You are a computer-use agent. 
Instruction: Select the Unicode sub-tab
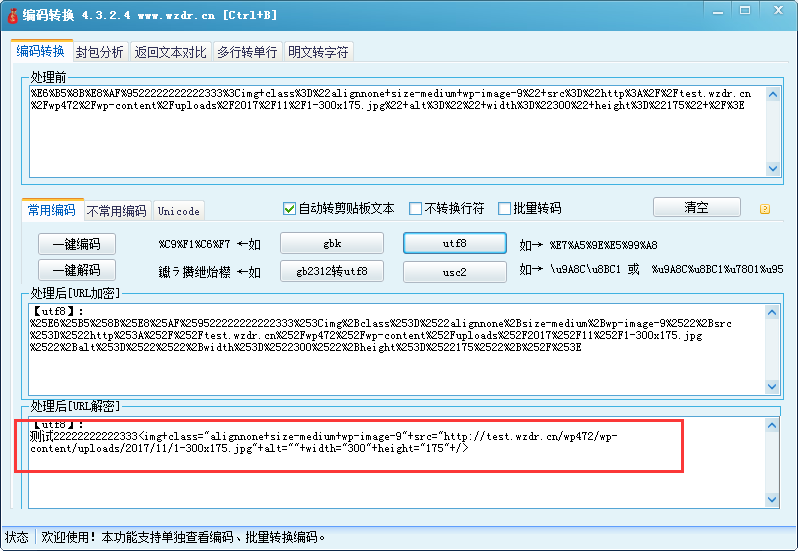[x=179, y=211]
